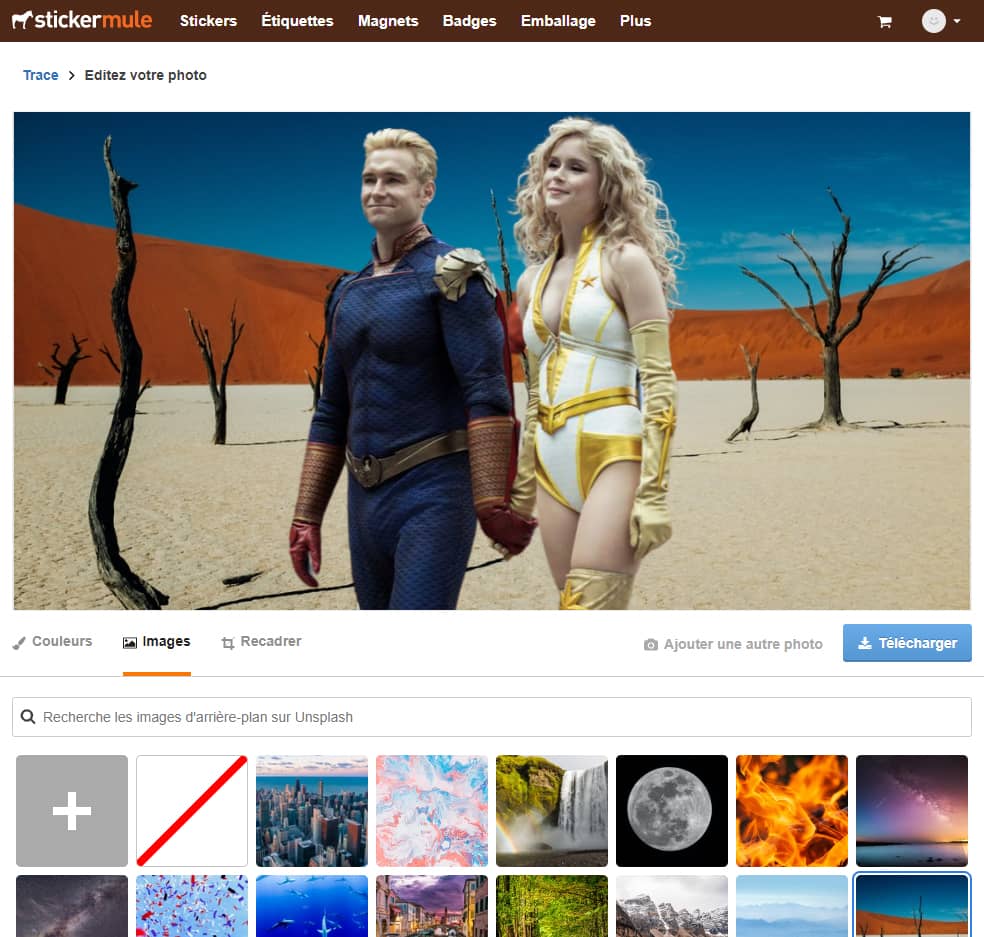Choose the waterfall background
The image size is (984, 937).
click(x=552, y=810)
